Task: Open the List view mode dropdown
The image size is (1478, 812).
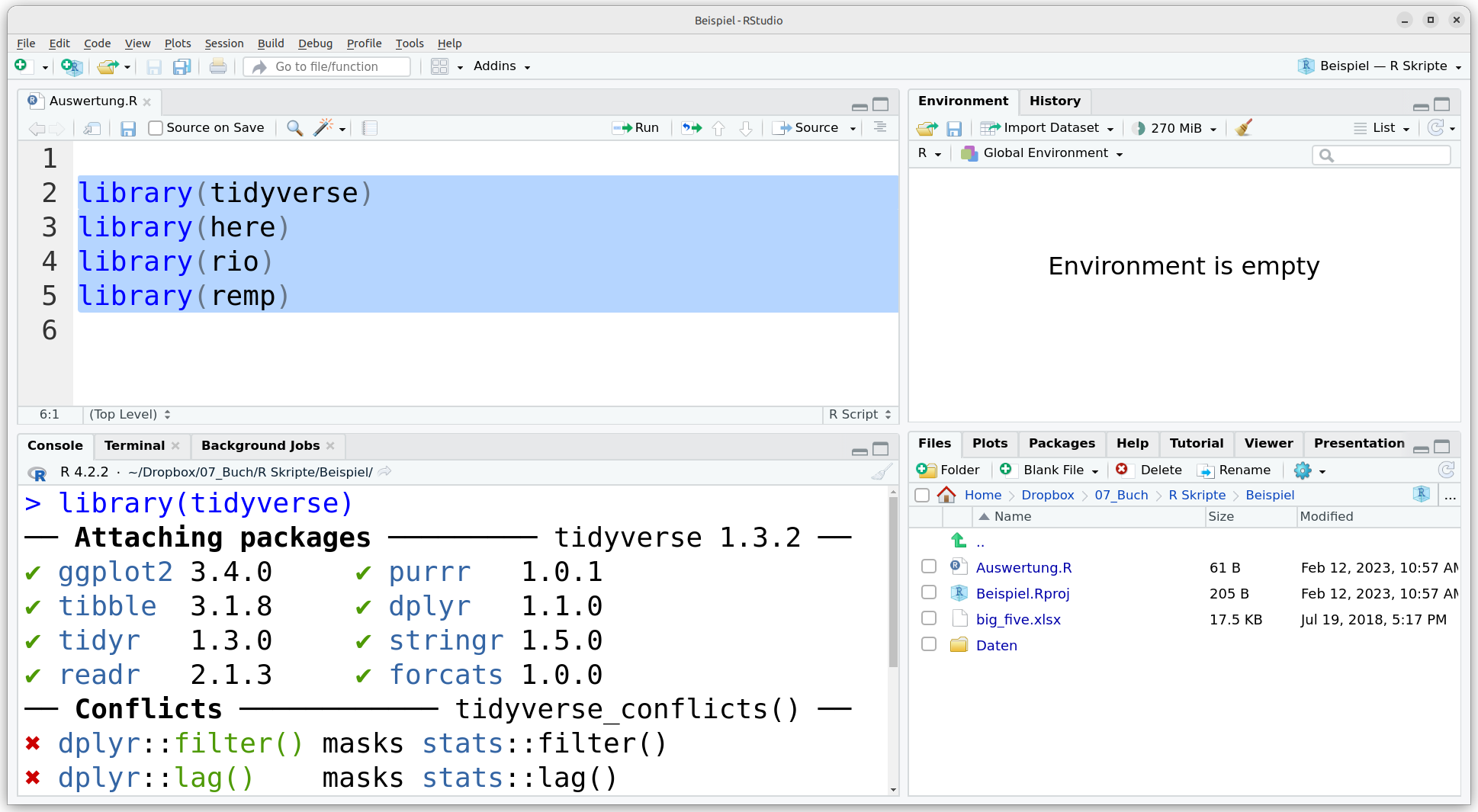Action: [x=1381, y=128]
